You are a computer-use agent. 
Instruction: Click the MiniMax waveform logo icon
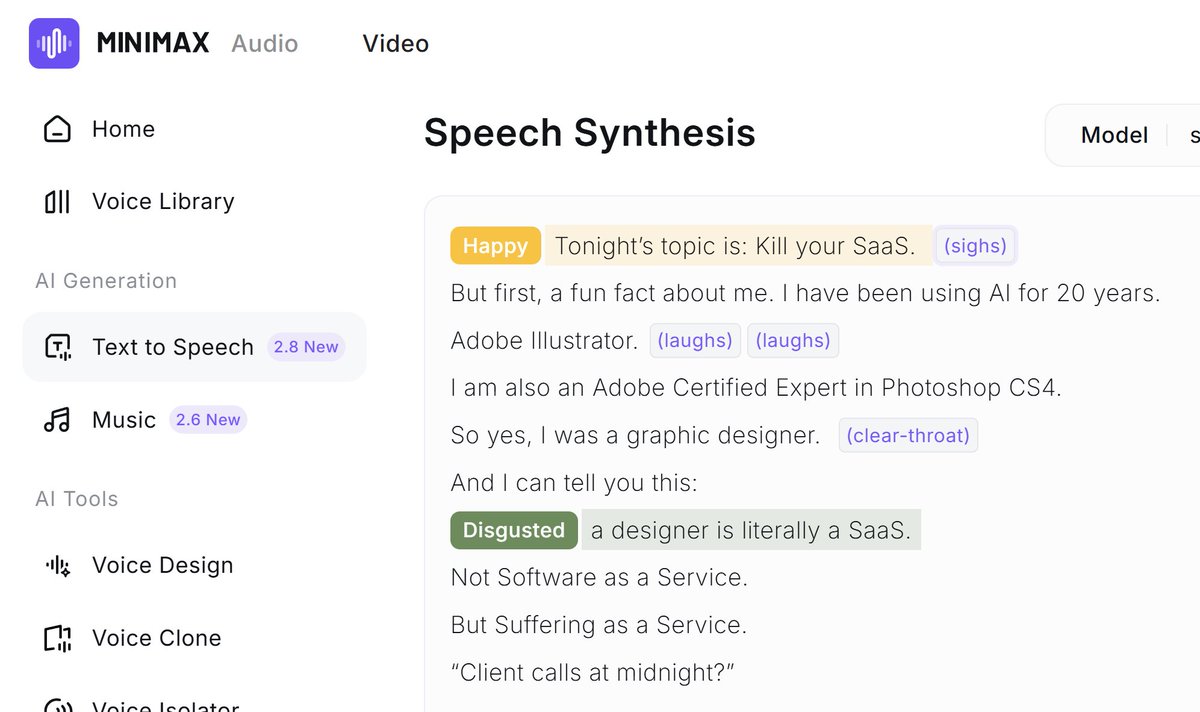pyautogui.click(x=54, y=43)
